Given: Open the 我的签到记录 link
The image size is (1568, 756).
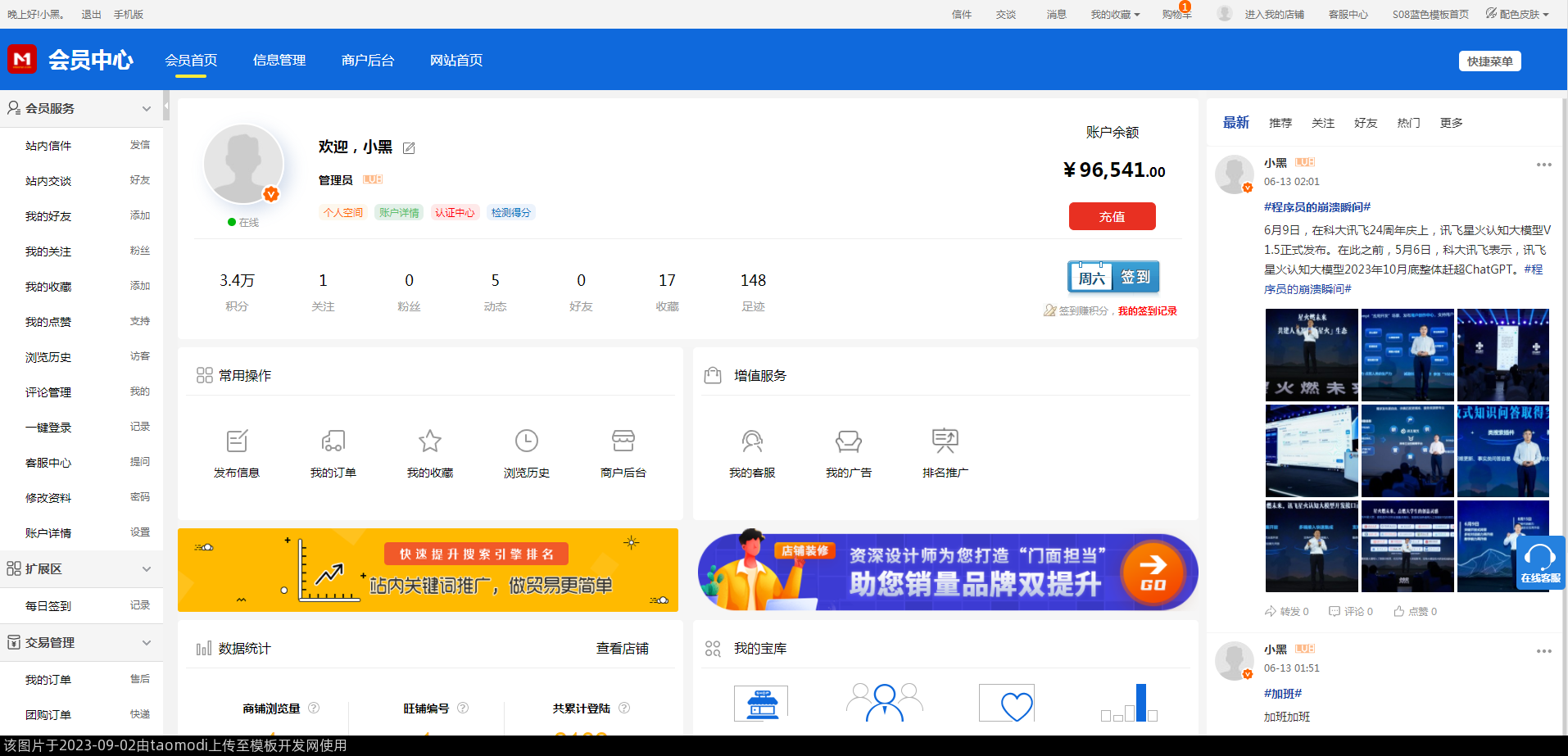Looking at the screenshot, I should [1147, 311].
